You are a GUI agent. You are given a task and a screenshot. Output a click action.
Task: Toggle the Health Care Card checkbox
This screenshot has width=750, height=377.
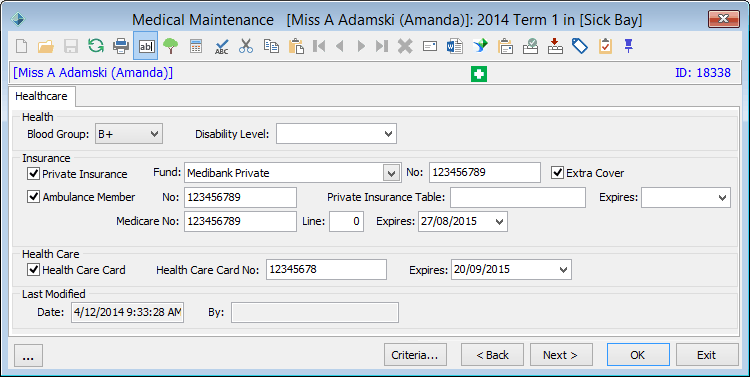33,269
